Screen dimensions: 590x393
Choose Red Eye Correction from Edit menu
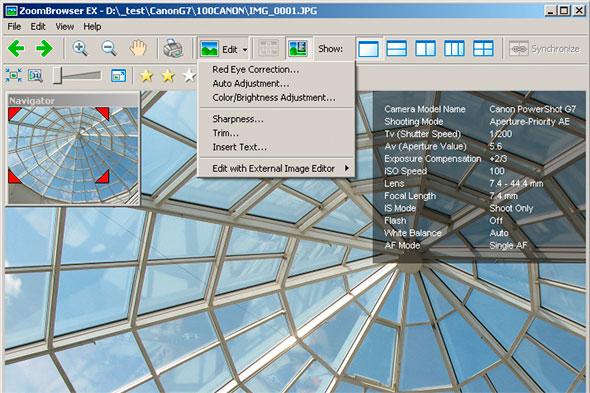click(x=276, y=70)
